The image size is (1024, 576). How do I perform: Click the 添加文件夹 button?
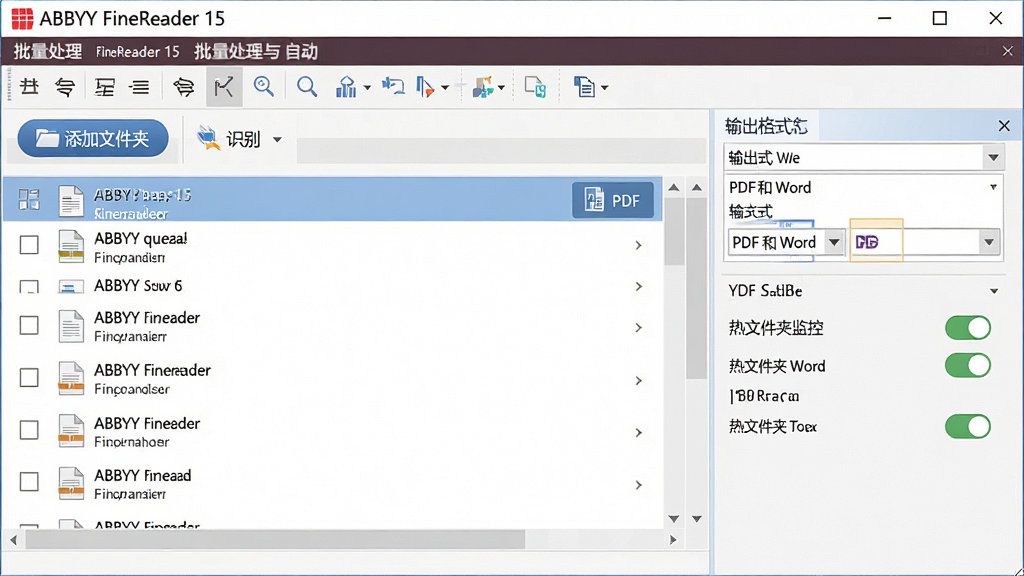93,138
